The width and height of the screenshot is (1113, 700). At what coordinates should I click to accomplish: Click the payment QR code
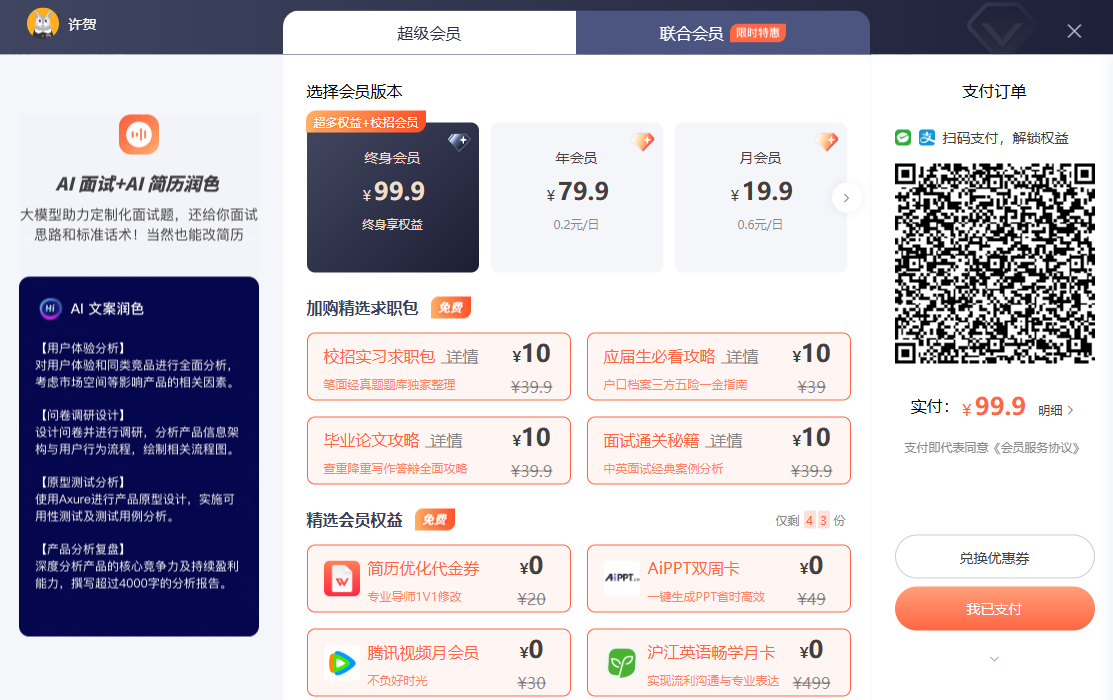[994, 263]
